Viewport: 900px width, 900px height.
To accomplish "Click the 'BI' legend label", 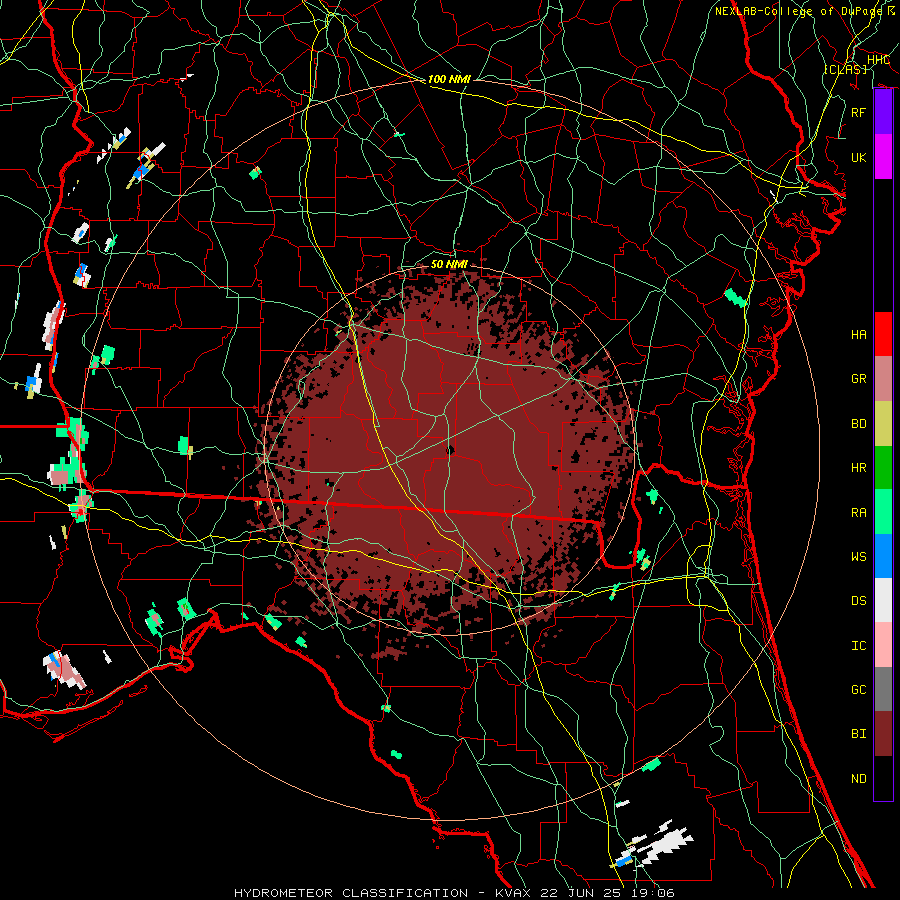I will click(859, 734).
